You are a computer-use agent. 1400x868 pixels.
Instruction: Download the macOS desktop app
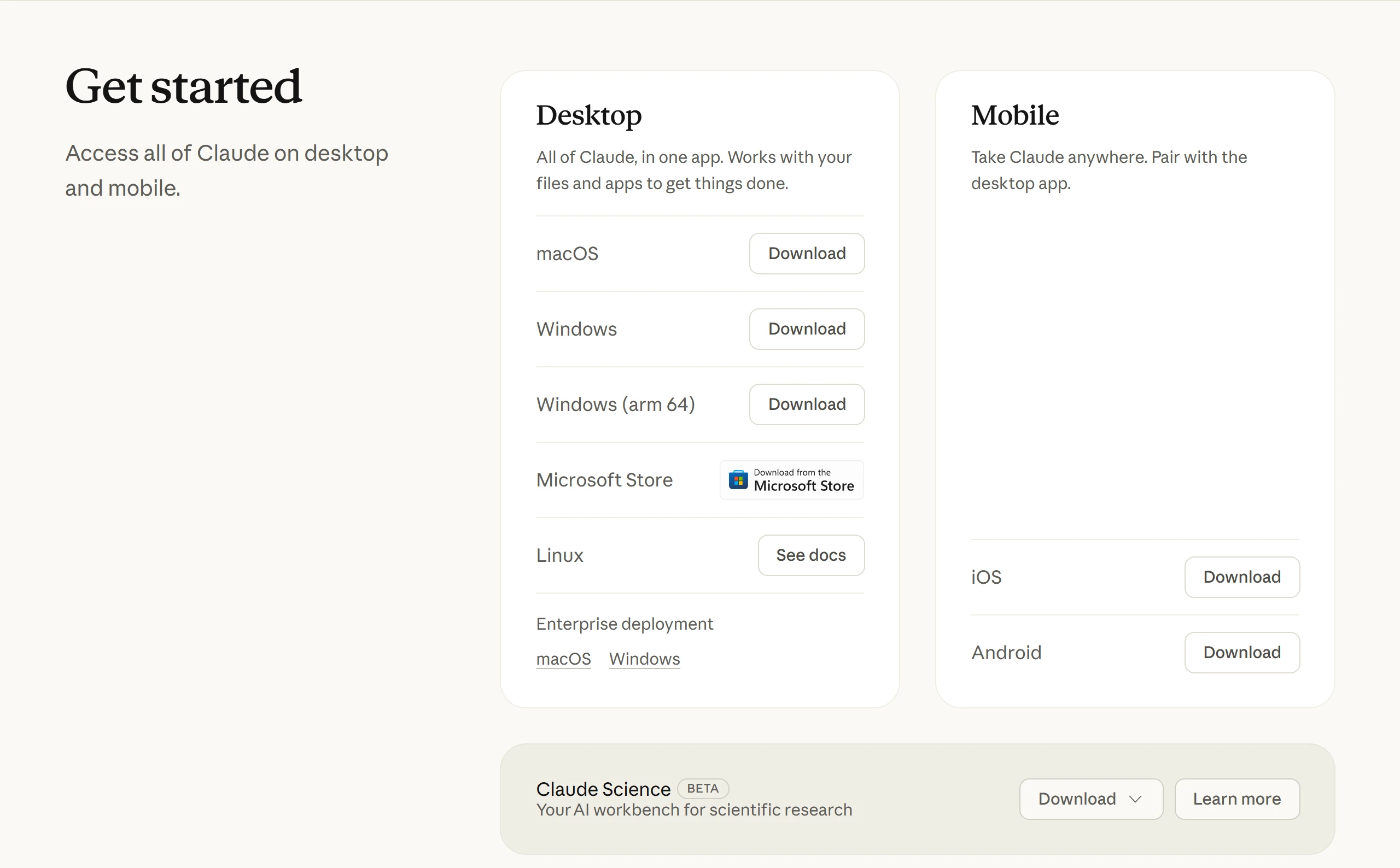point(806,253)
